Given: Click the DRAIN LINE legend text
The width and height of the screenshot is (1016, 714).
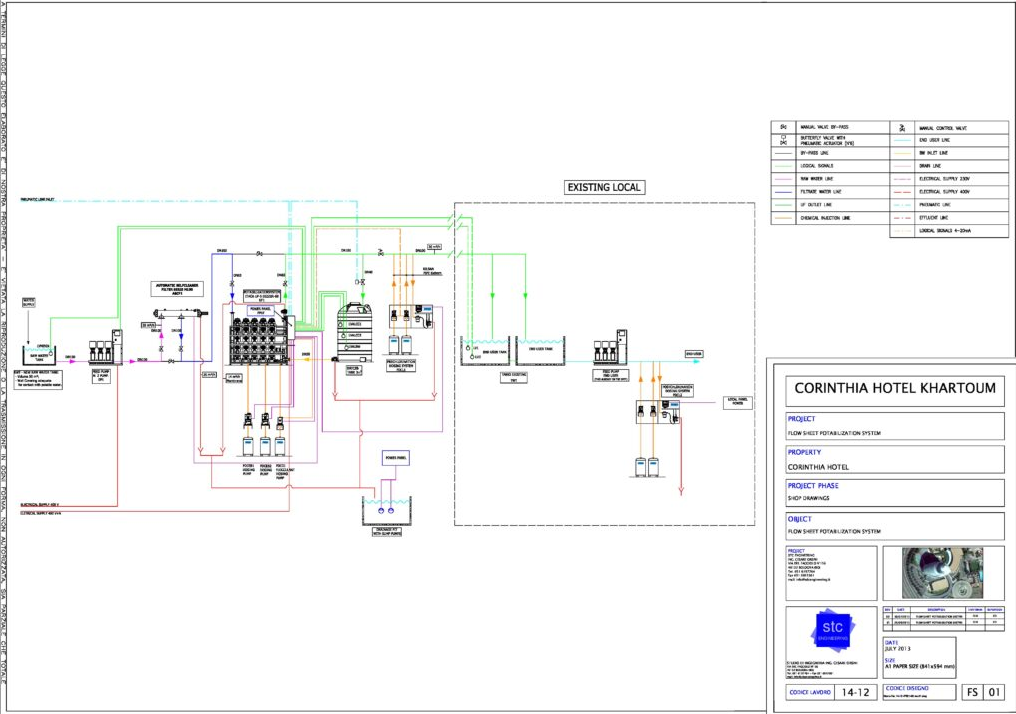Looking at the screenshot, I should tap(930, 167).
